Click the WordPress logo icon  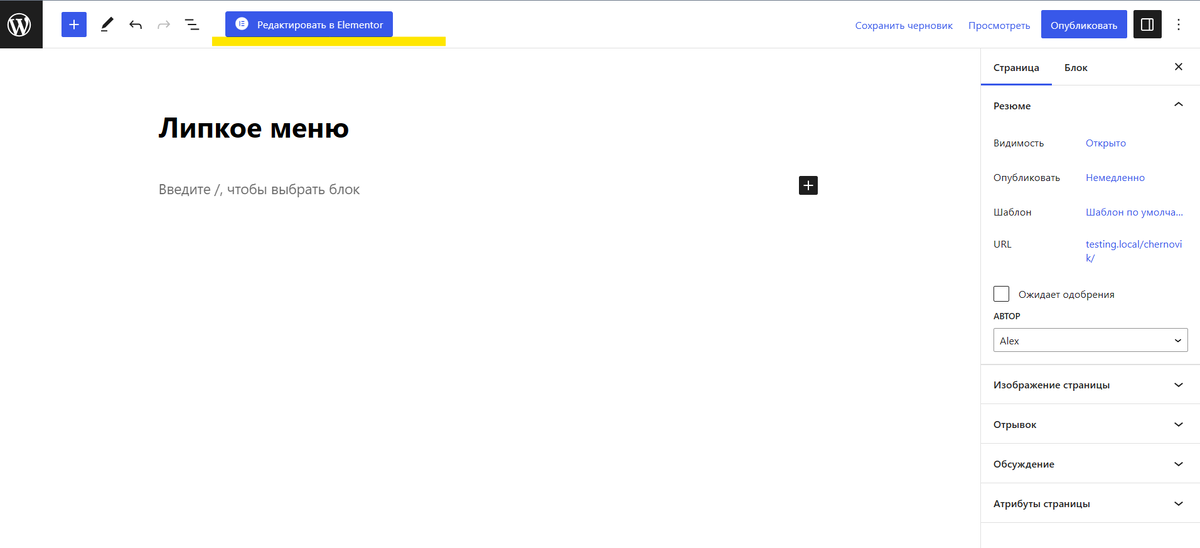21,24
